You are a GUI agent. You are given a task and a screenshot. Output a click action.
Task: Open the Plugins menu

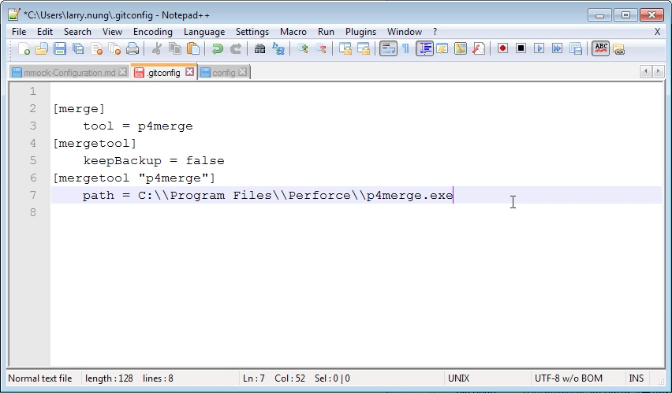pyautogui.click(x=360, y=32)
